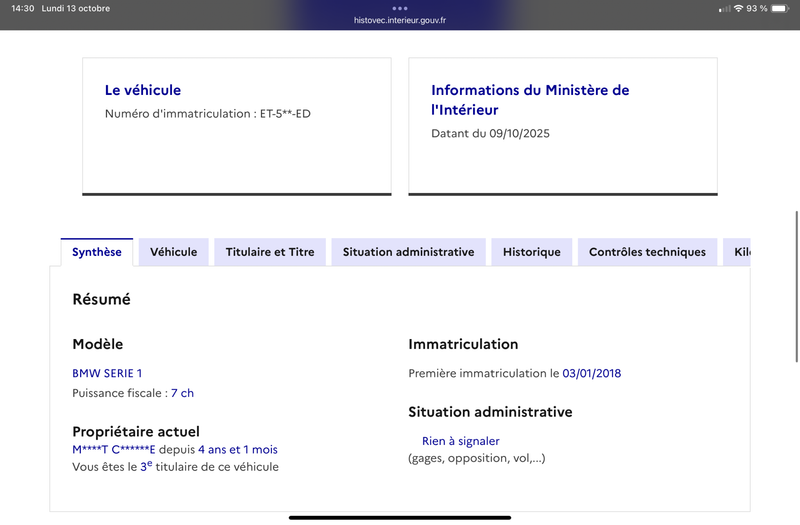Tap the three-dot multitasking icon at top
Viewport: 800px width, 525px height.
(x=400, y=8)
